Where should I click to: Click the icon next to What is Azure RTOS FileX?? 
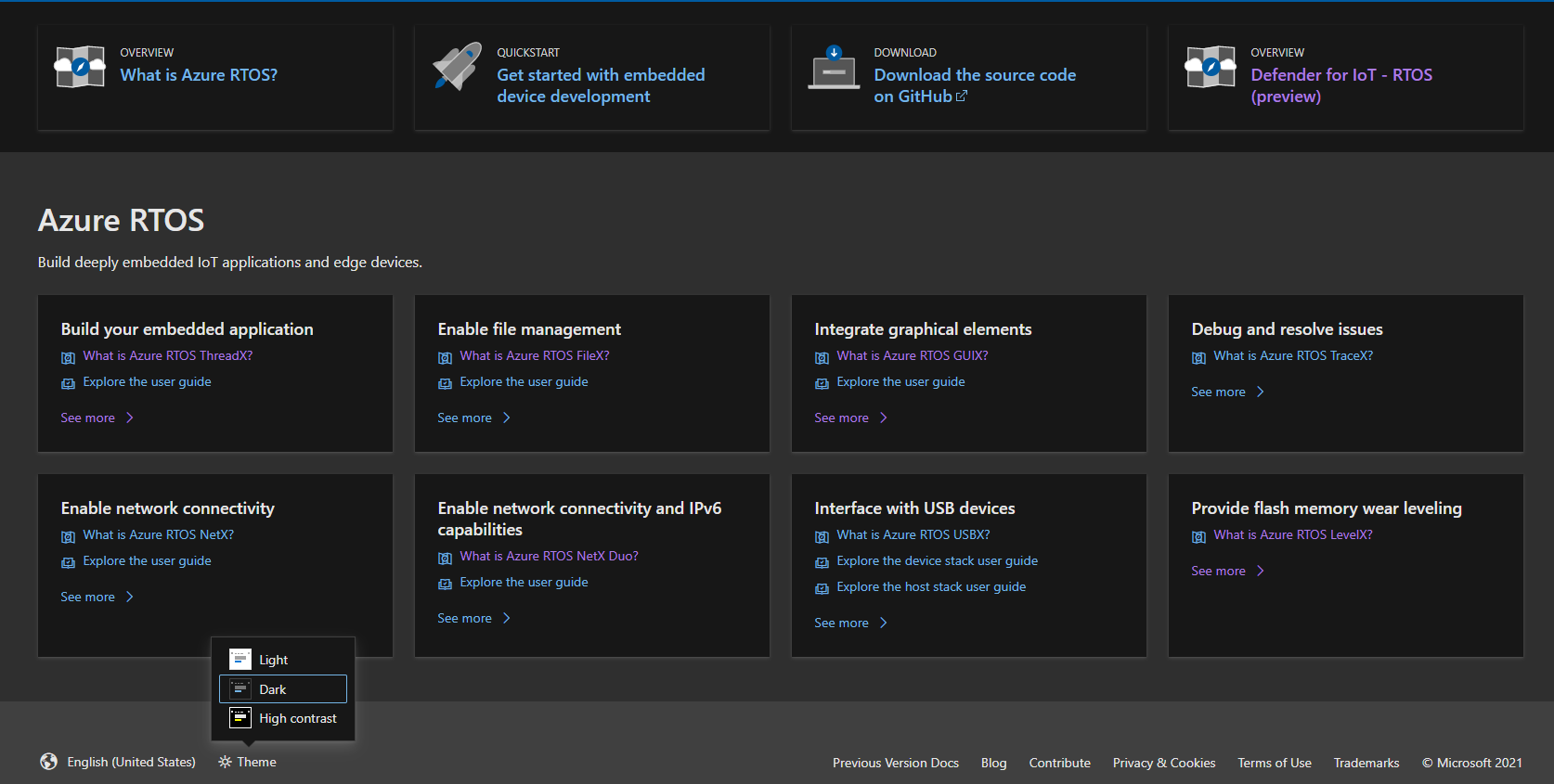pos(445,357)
